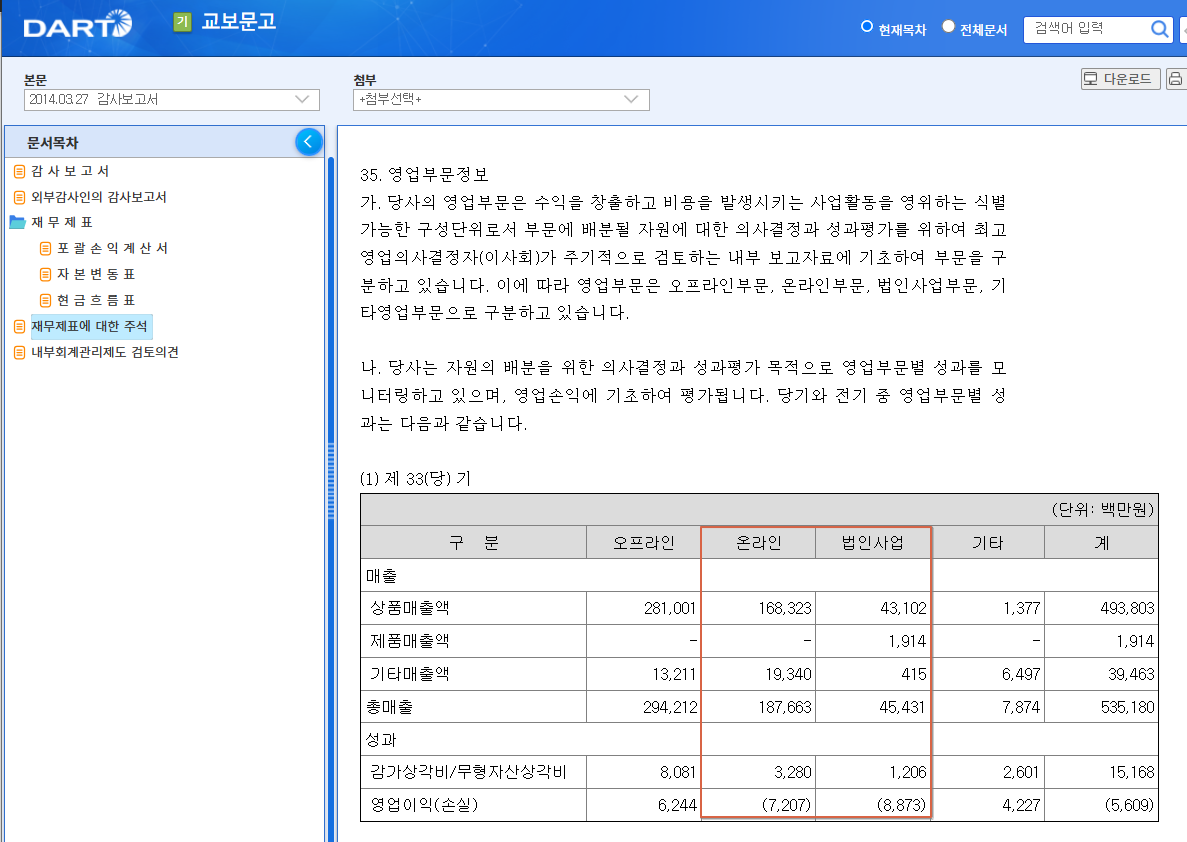Click the 감가상각비/무형자산상각비 row label
This screenshot has width=1187, height=842.
click(468, 772)
